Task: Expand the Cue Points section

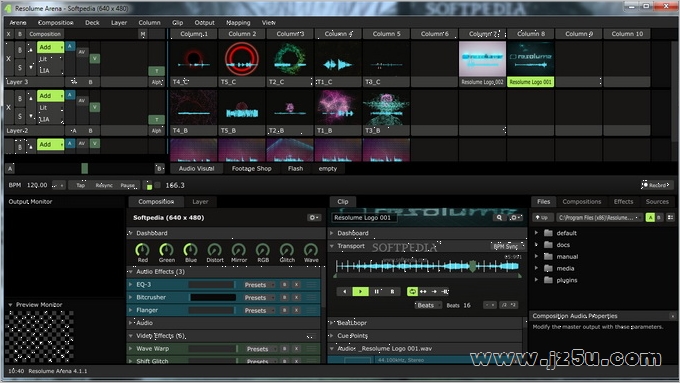Action: click(x=332, y=336)
